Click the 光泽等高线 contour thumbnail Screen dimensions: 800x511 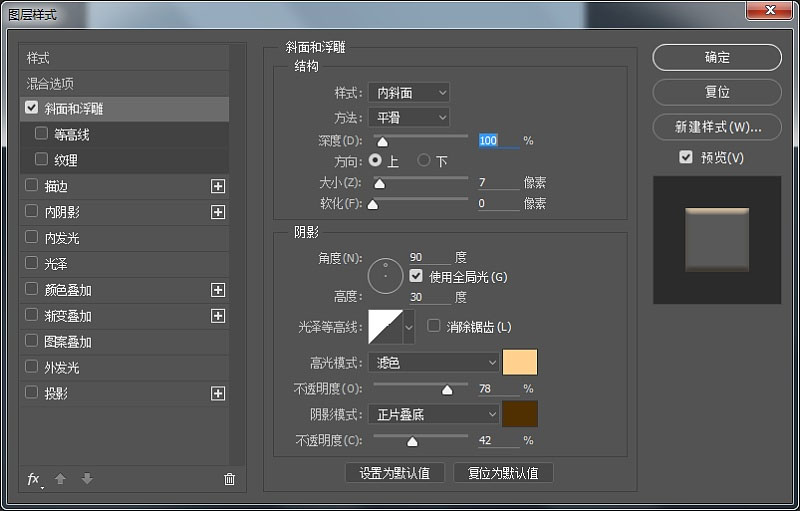coord(386,327)
